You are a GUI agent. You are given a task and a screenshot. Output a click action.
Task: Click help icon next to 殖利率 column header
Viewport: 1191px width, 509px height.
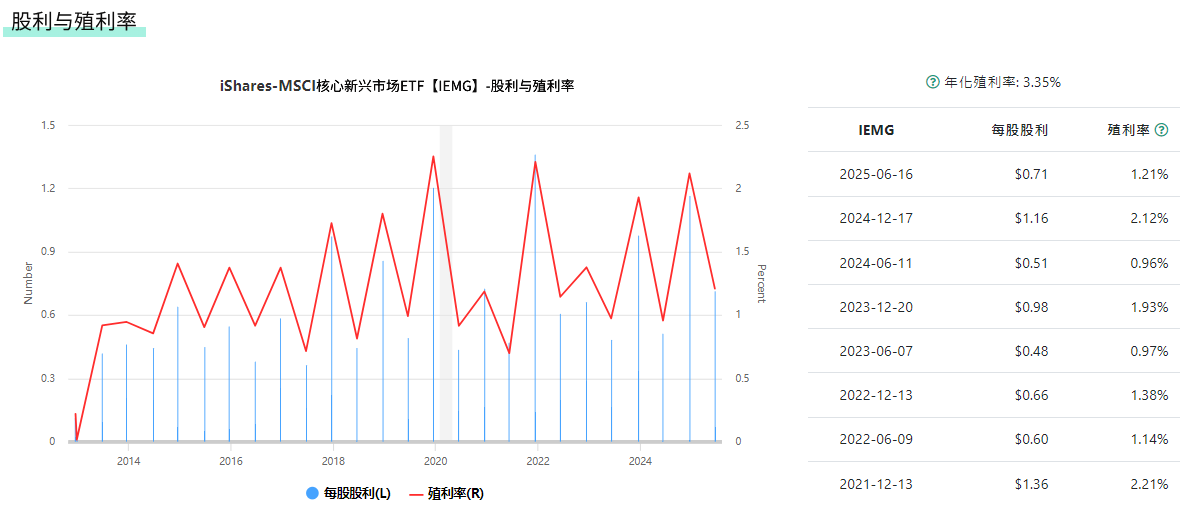point(1161,130)
